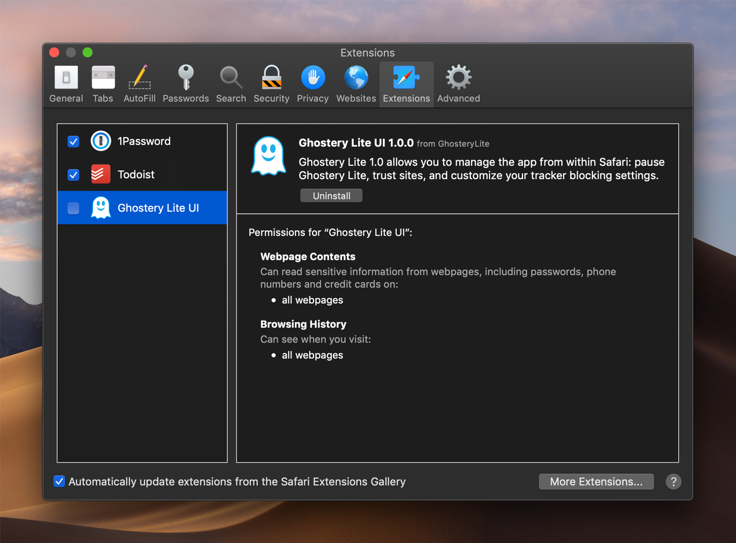The image size is (736, 543).
Task: Toggle automatically update extensions checkbox
Action: [x=59, y=481]
